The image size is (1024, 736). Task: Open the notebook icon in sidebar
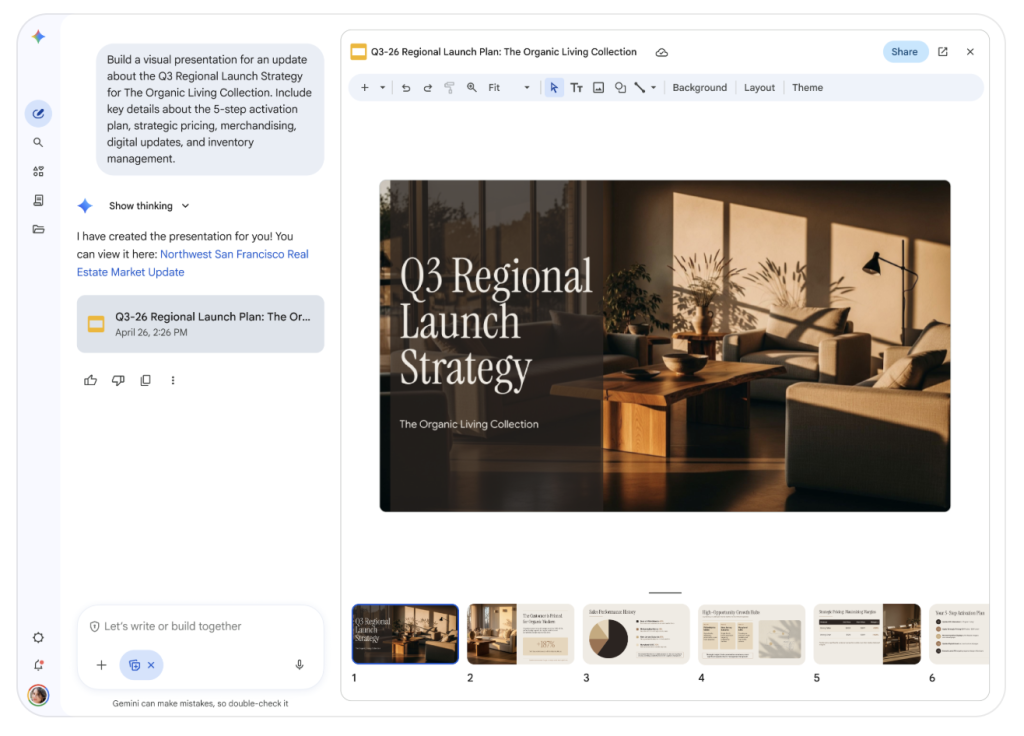pyautogui.click(x=39, y=200)
